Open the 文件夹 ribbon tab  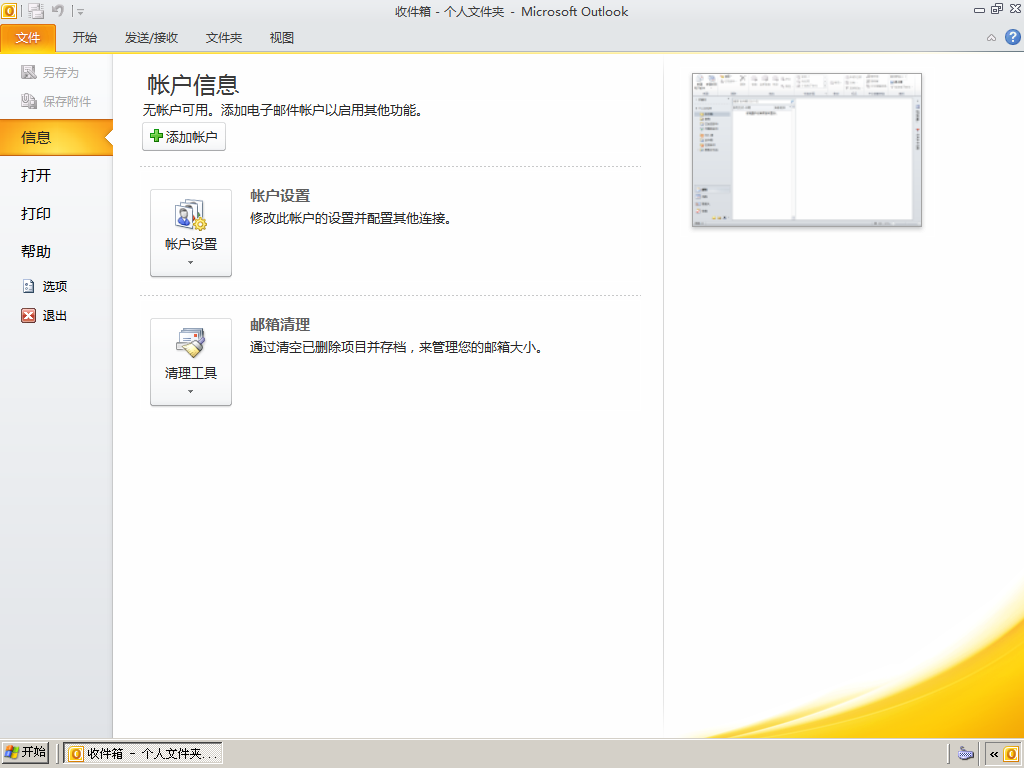click(x=224, y=38)
